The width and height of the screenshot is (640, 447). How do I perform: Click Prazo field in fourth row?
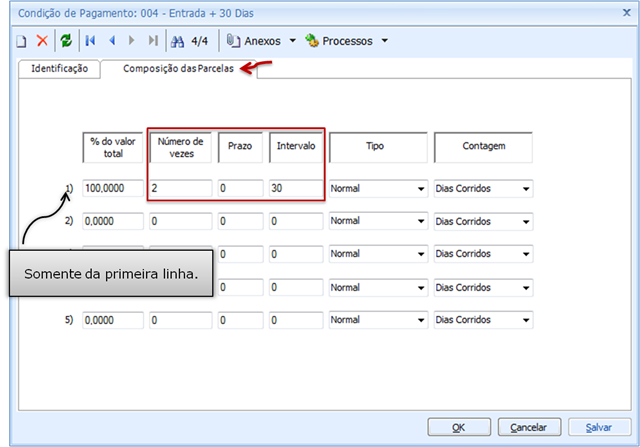(x=240, y=287)
